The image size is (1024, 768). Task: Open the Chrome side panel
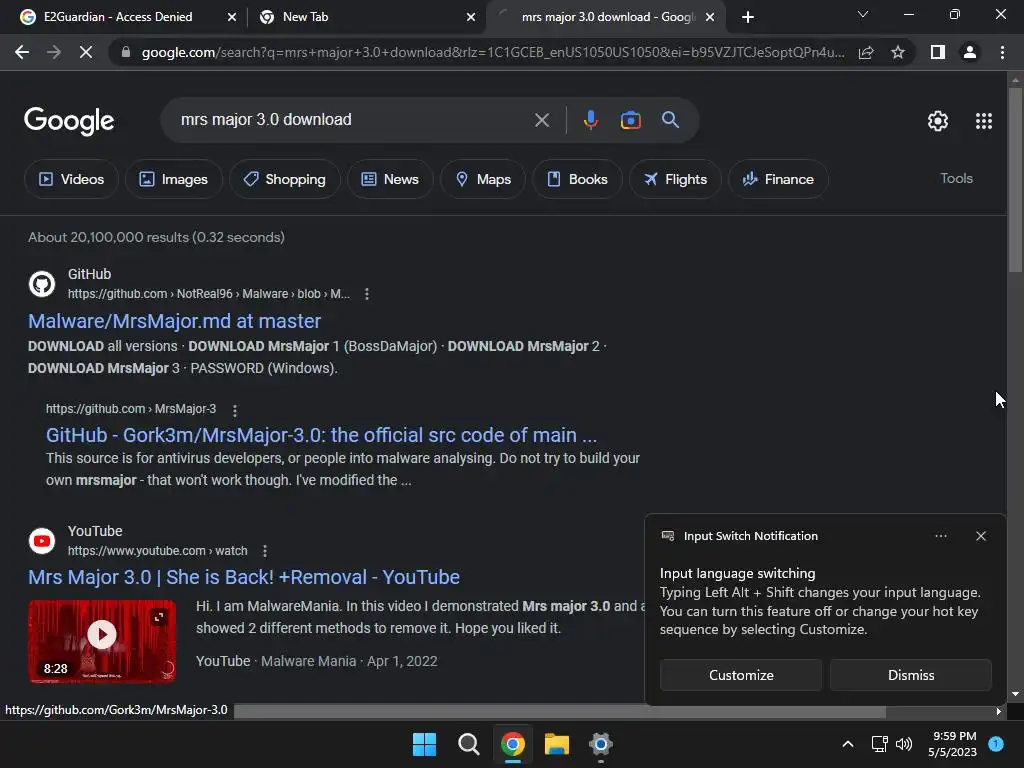[x=938, y=52]
